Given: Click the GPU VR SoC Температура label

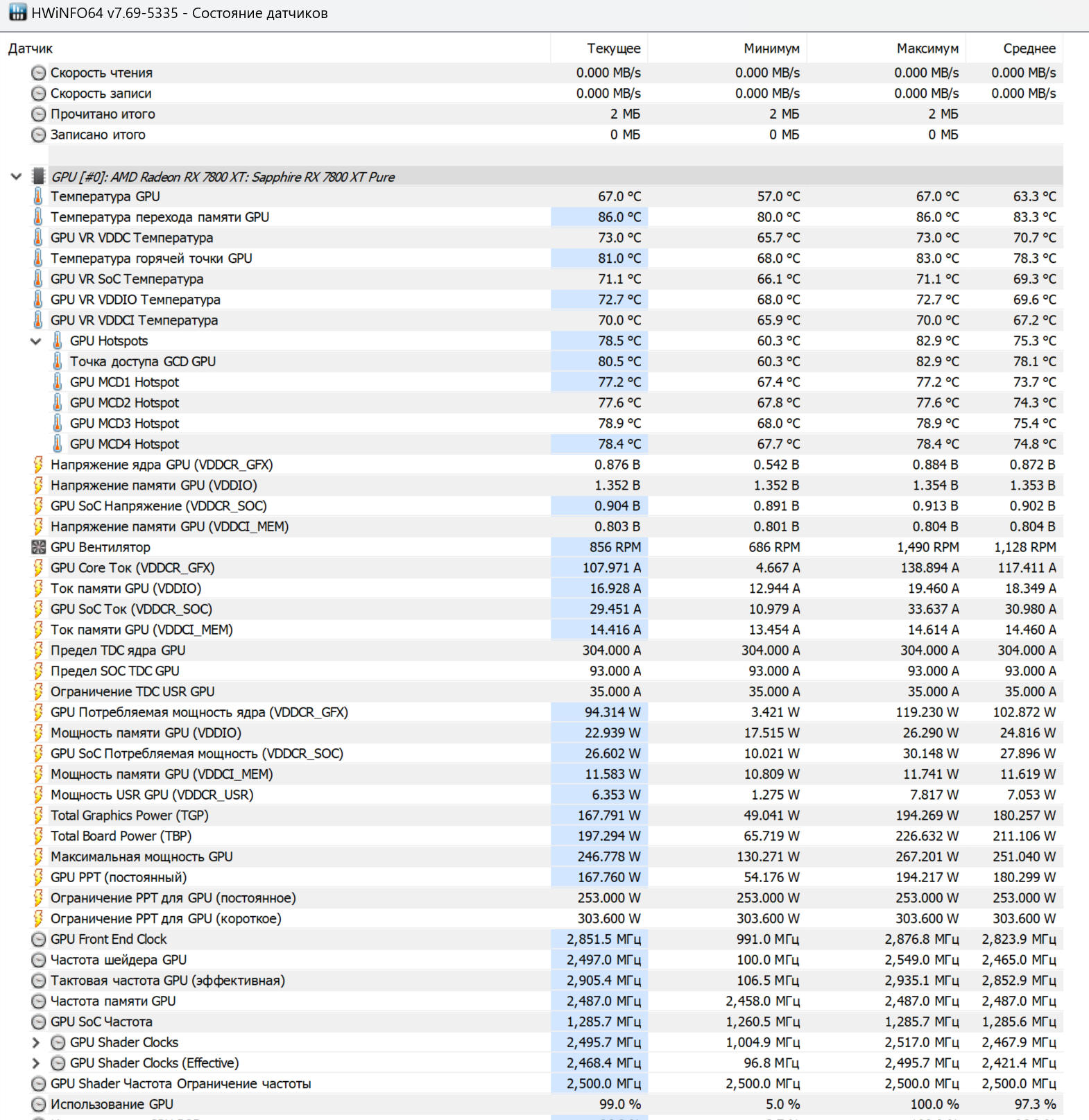Looking at the screenshot, I should (x=127, y=279).
